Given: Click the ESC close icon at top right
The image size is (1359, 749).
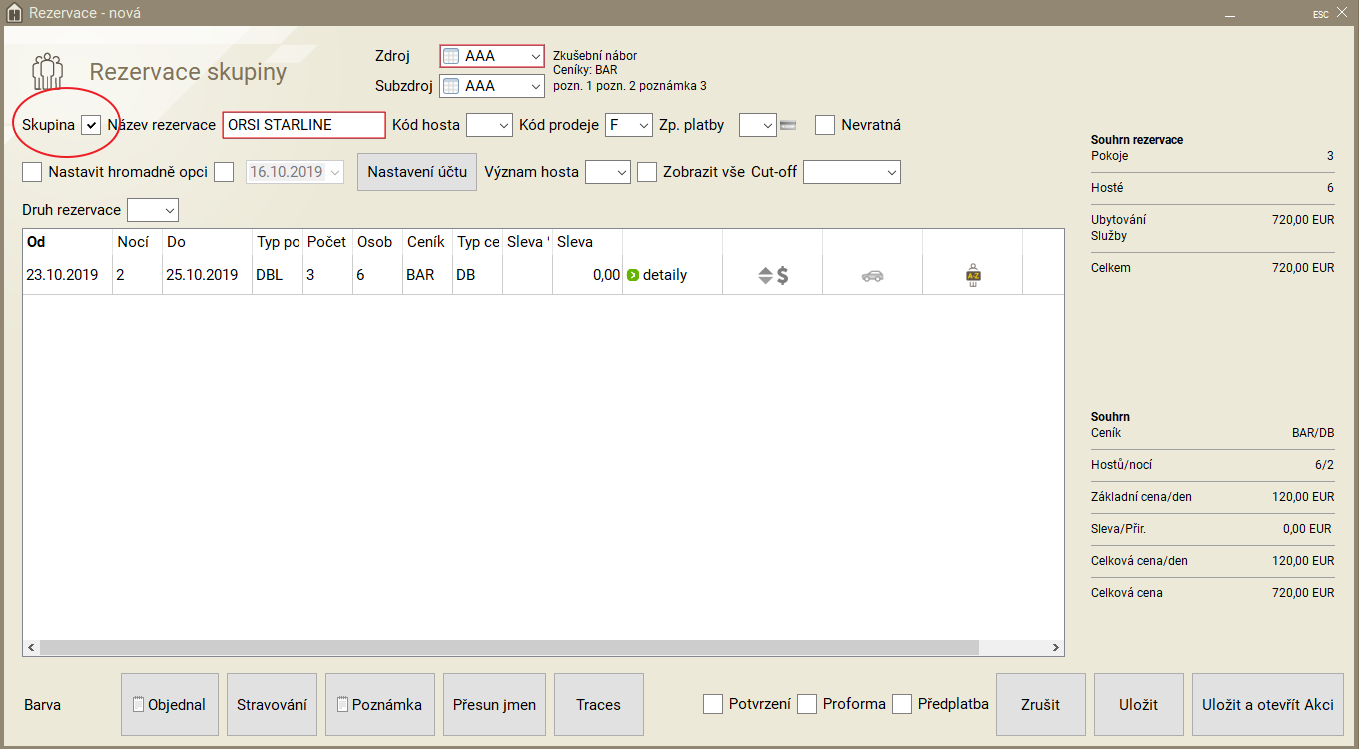Looking at the screenshot, I should (x=1341, y=13).
